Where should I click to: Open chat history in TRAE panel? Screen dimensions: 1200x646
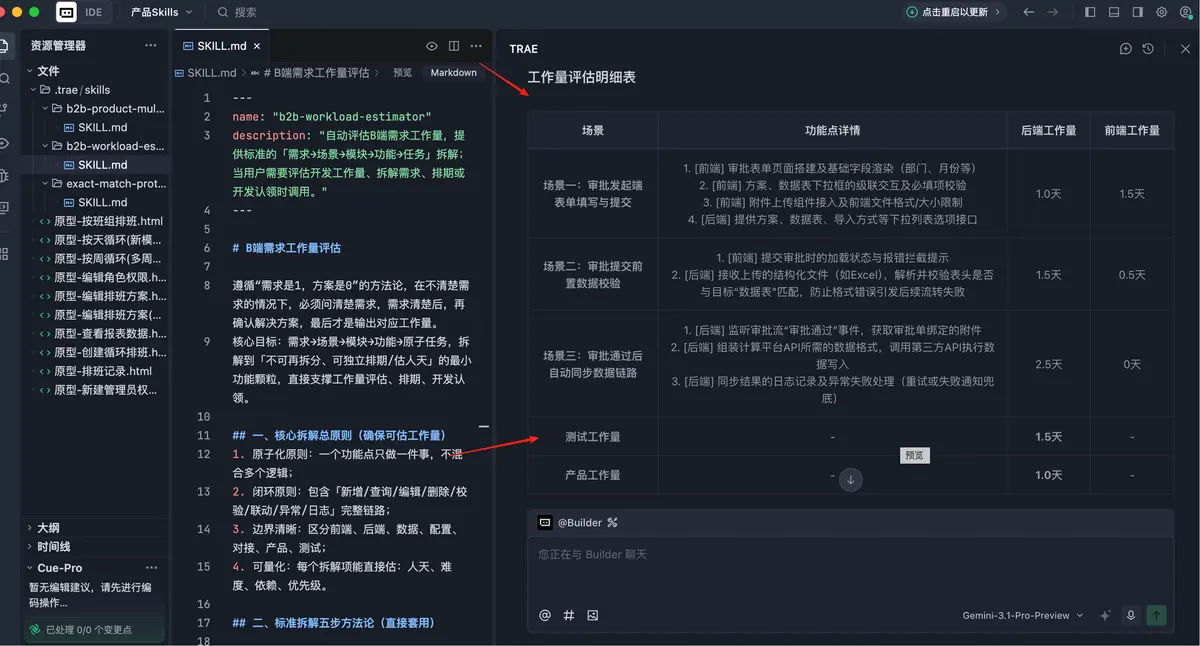pos(1148,49)
